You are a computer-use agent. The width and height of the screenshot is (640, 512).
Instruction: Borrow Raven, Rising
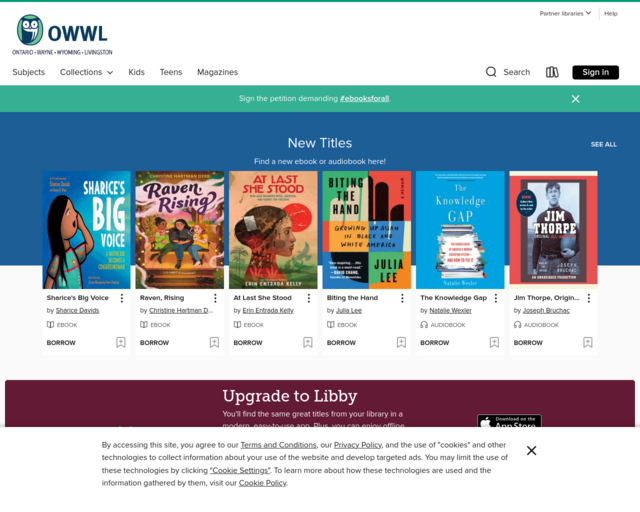pyautogui.click(x=154, y=343)
